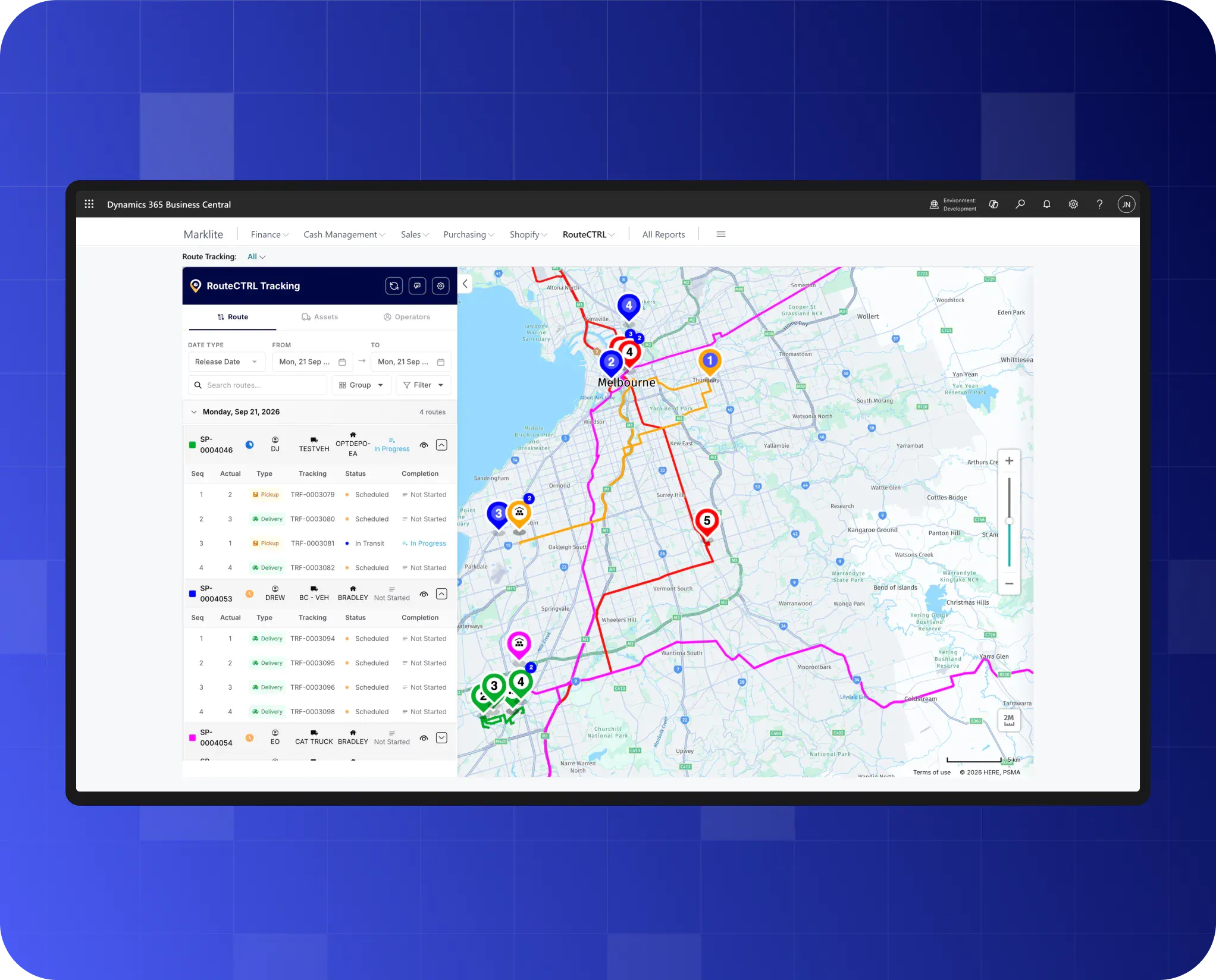Open the TO date calendar icon
1216x980 pixels.
441,362
